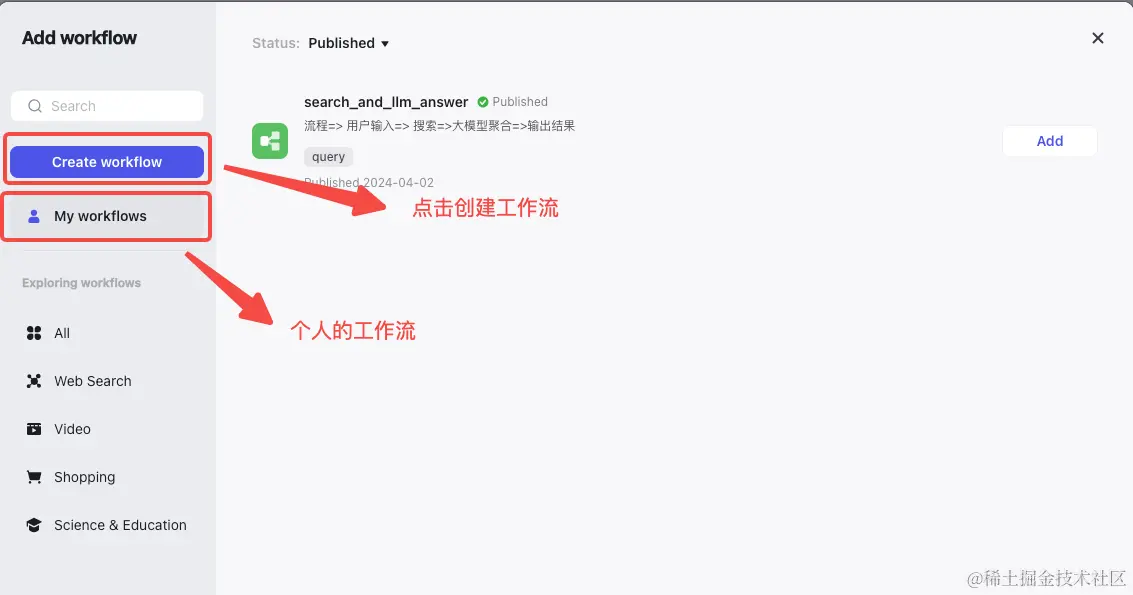Click the green search_and_llm_answer workflow icon

click(x=270, y=141)
